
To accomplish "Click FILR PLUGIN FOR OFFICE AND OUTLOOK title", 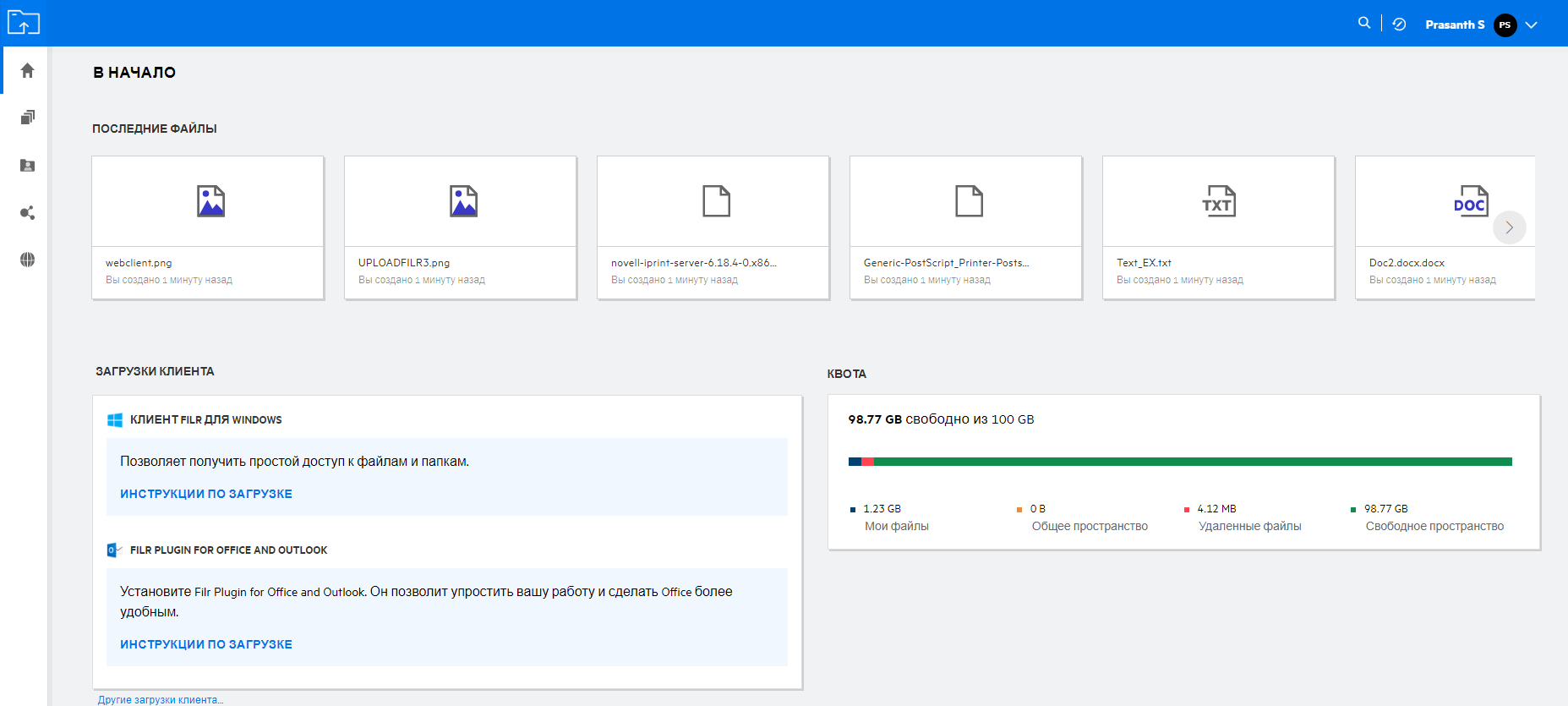I will pos(228,550).
